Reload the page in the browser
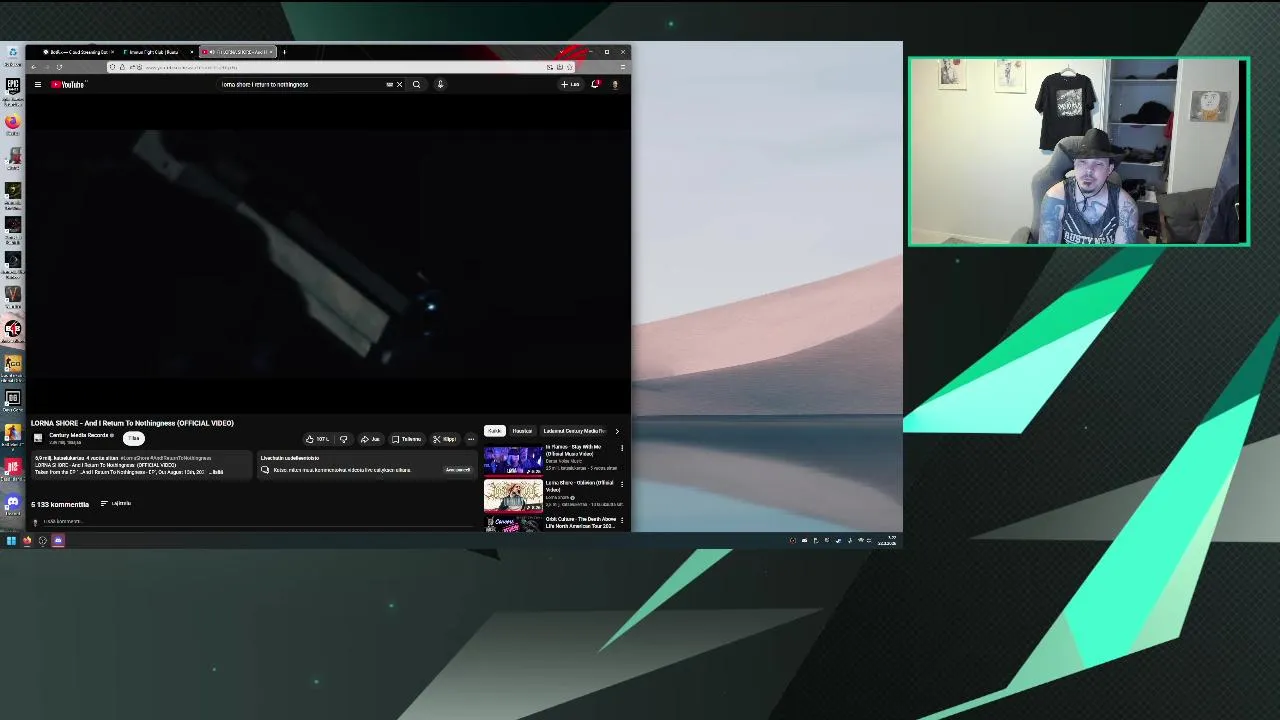 coord(59,67)
